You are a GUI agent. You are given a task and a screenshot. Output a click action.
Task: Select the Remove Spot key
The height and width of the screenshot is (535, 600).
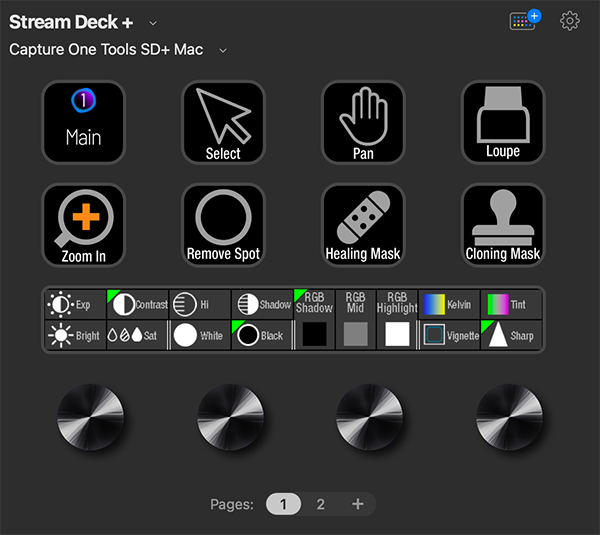click(223, 225)
